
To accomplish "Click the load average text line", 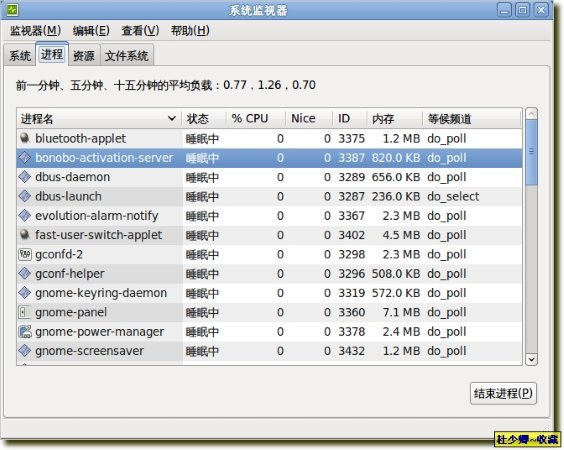I will pos(166,85).
